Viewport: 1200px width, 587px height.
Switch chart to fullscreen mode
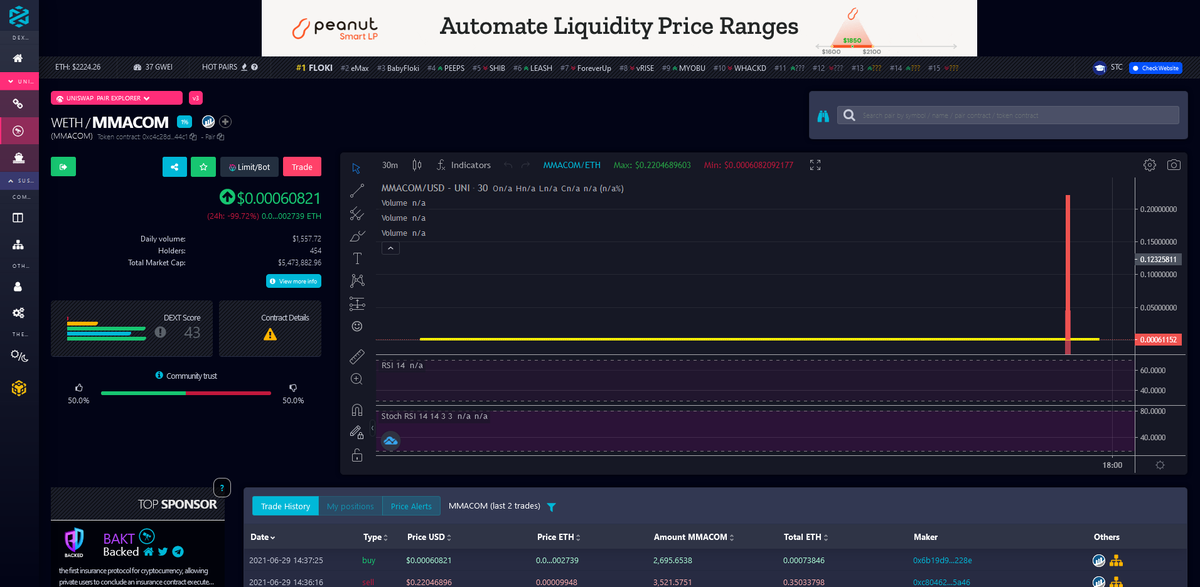coord(815,165)
